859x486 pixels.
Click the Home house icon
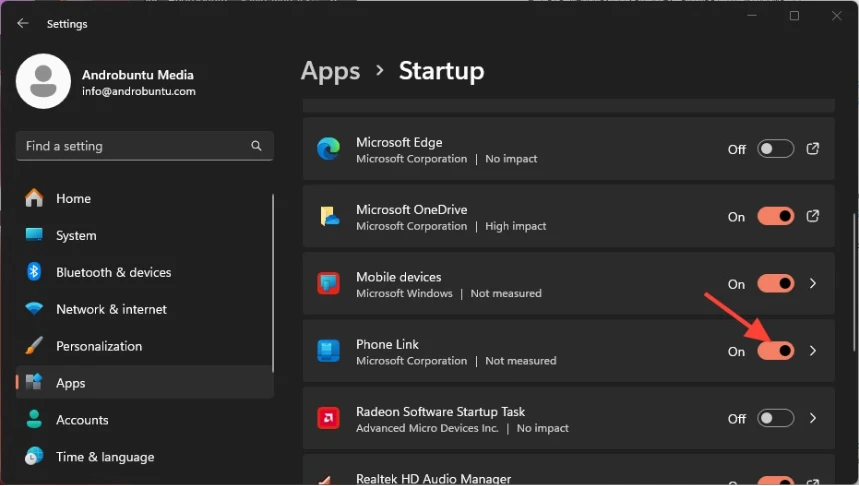(34, 198)
